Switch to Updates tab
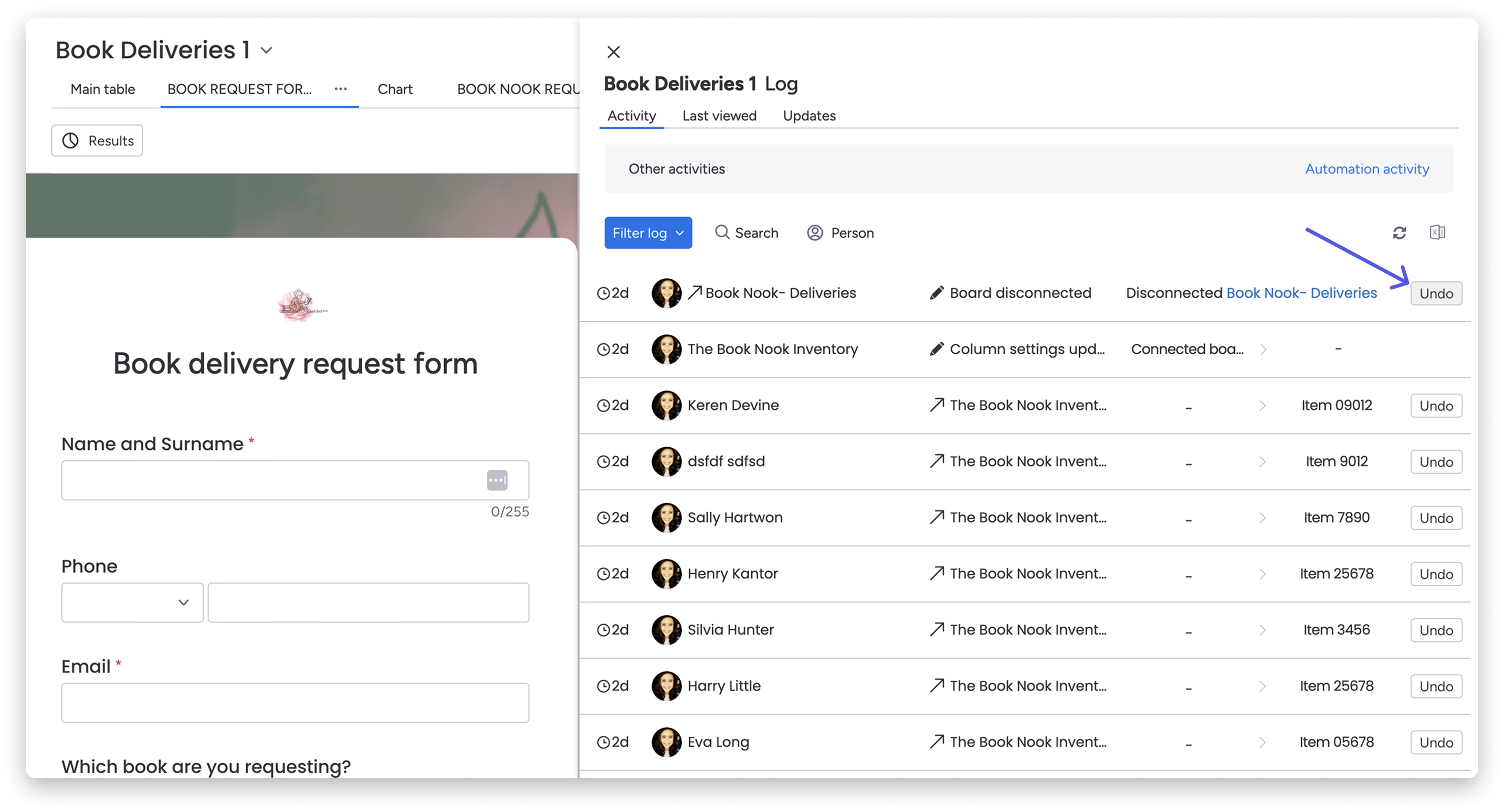 [808, 115]
